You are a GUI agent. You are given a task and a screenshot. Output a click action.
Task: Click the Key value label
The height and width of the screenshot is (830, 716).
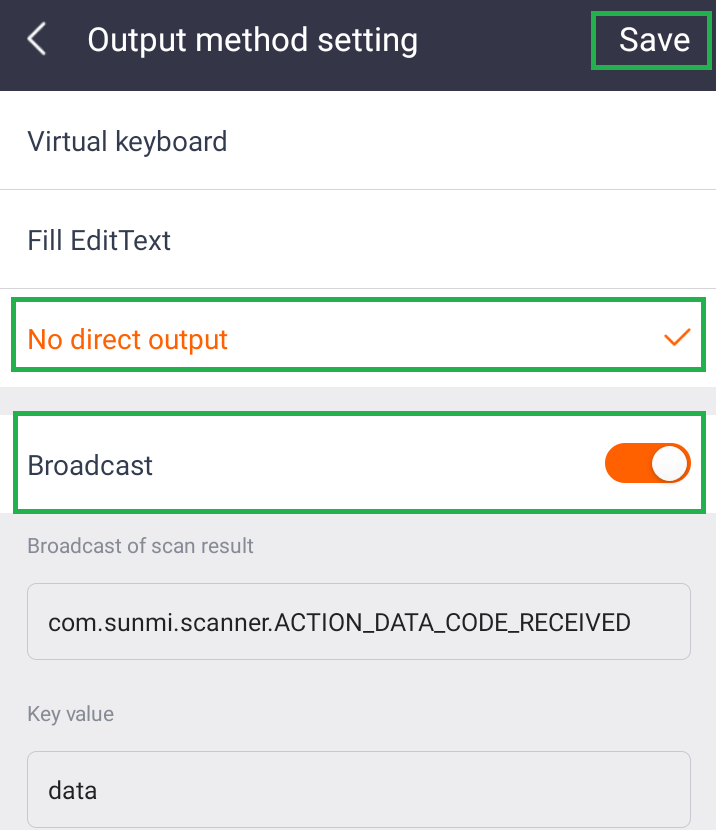71,714
